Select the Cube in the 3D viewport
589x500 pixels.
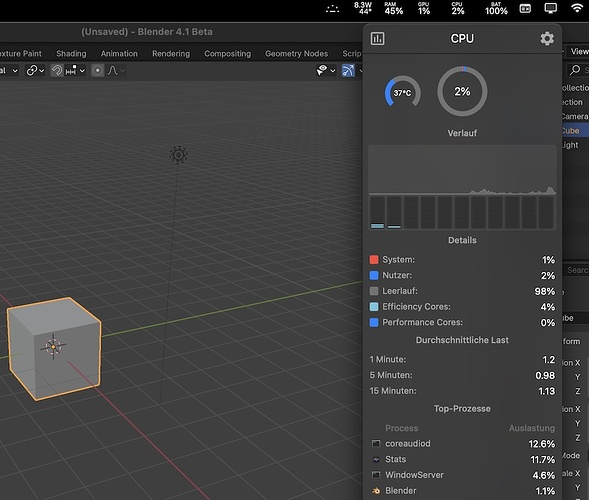coord(54,348)
